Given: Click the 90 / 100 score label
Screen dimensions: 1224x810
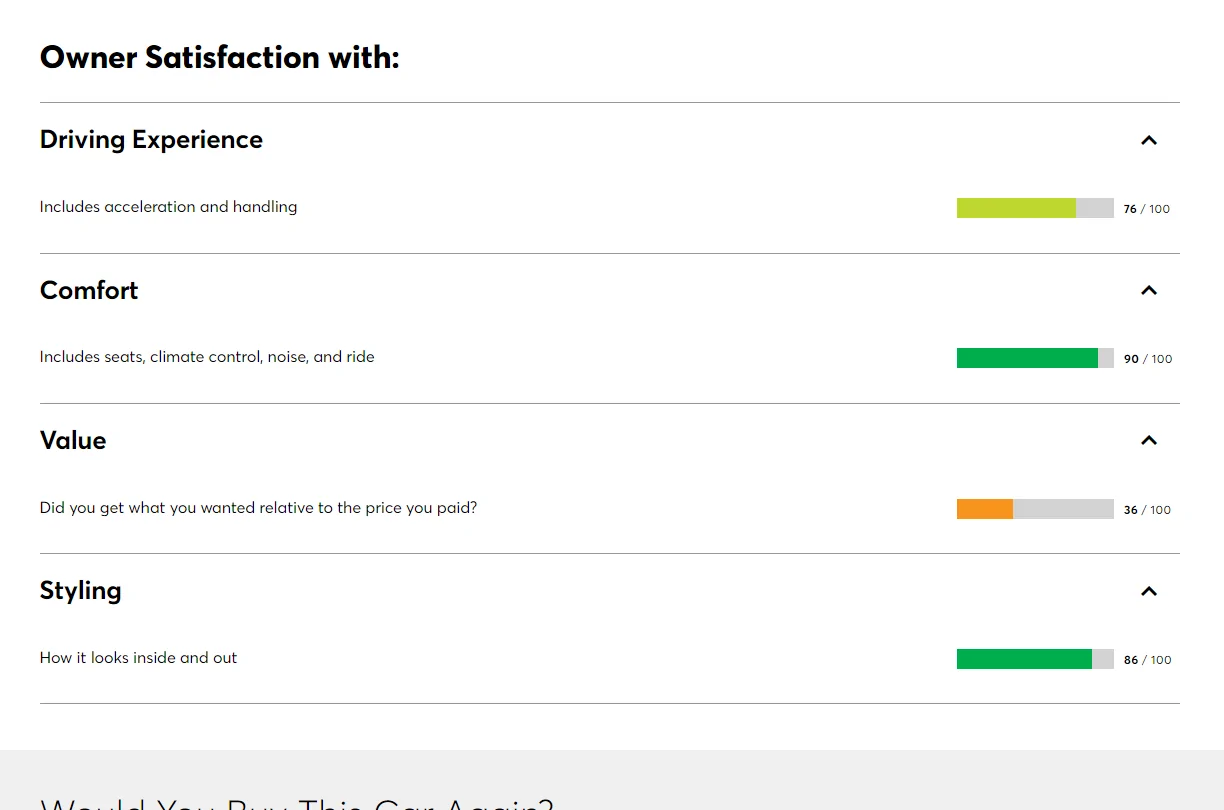Looking at the screenshot, I should tap(1147, 359).
